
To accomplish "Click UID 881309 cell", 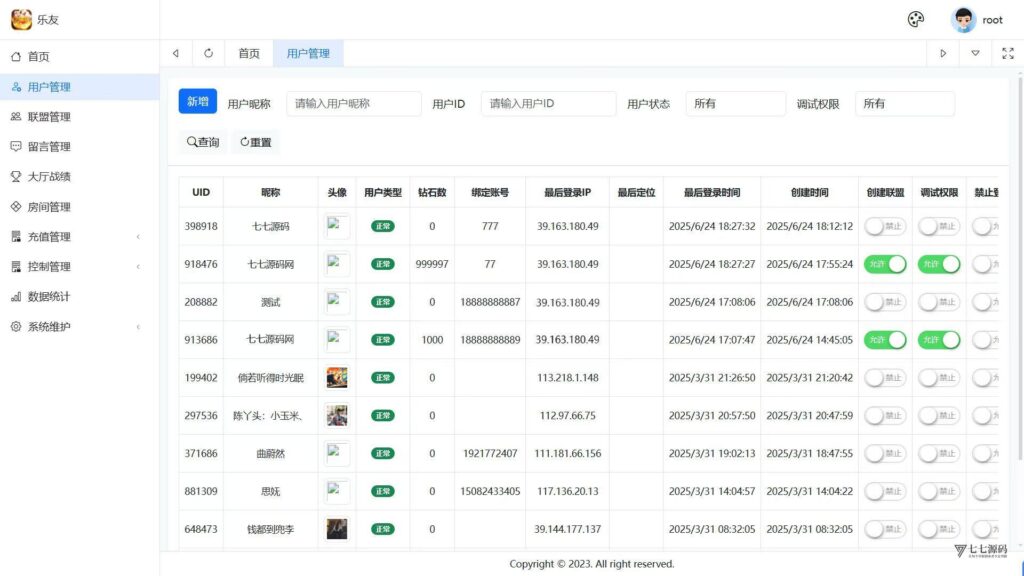I will pyautogui.click(x=201, y=491).
